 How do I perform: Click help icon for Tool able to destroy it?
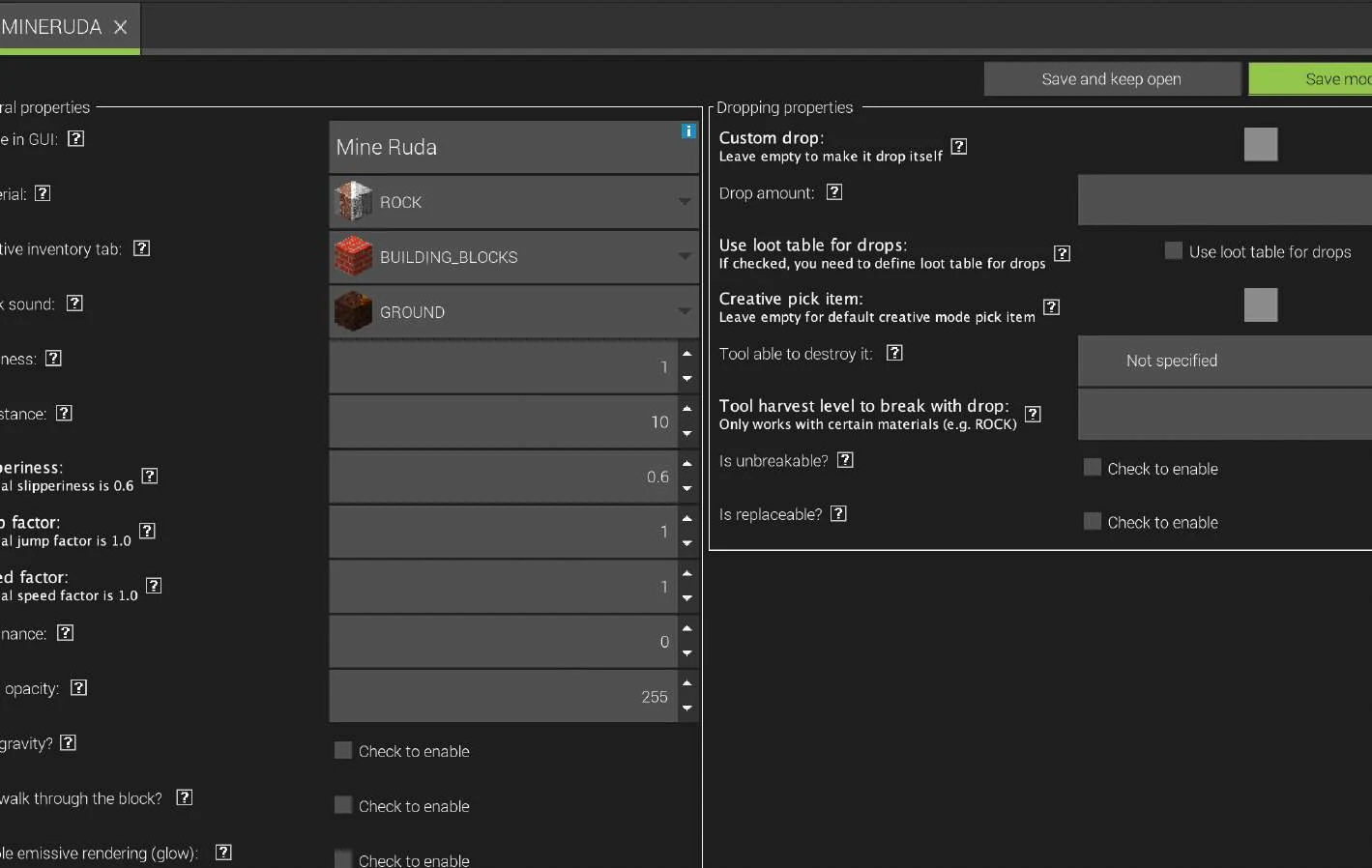(895, 353)
